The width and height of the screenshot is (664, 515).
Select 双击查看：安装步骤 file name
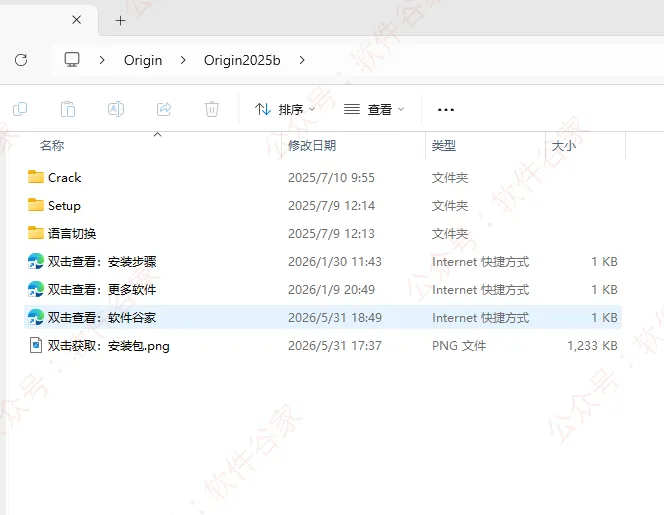click(x=102, y=262)
